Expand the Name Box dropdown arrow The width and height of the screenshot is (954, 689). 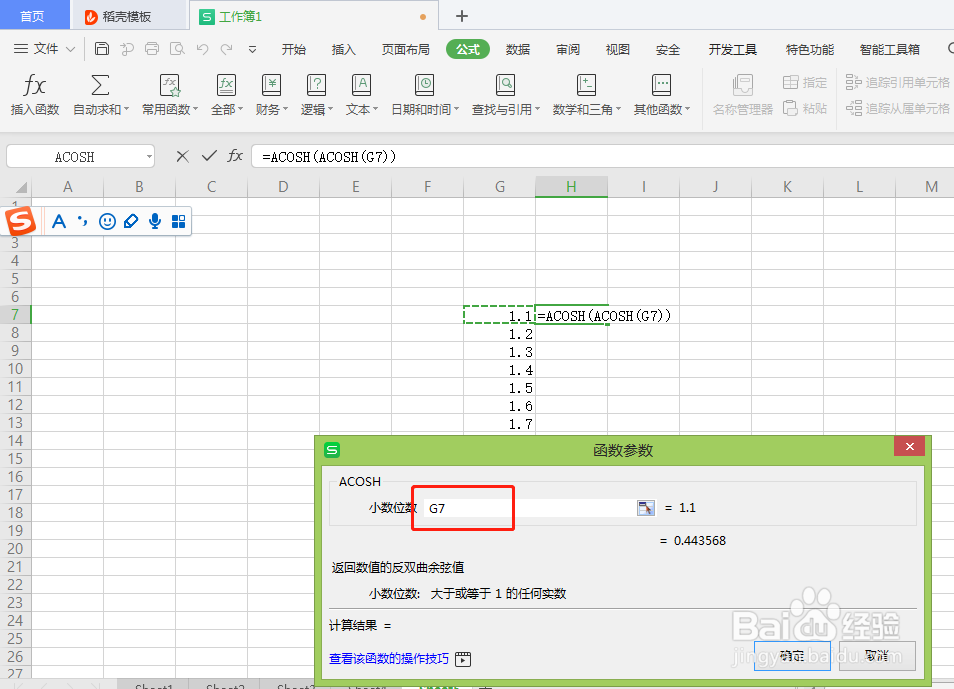click(149, 156)
